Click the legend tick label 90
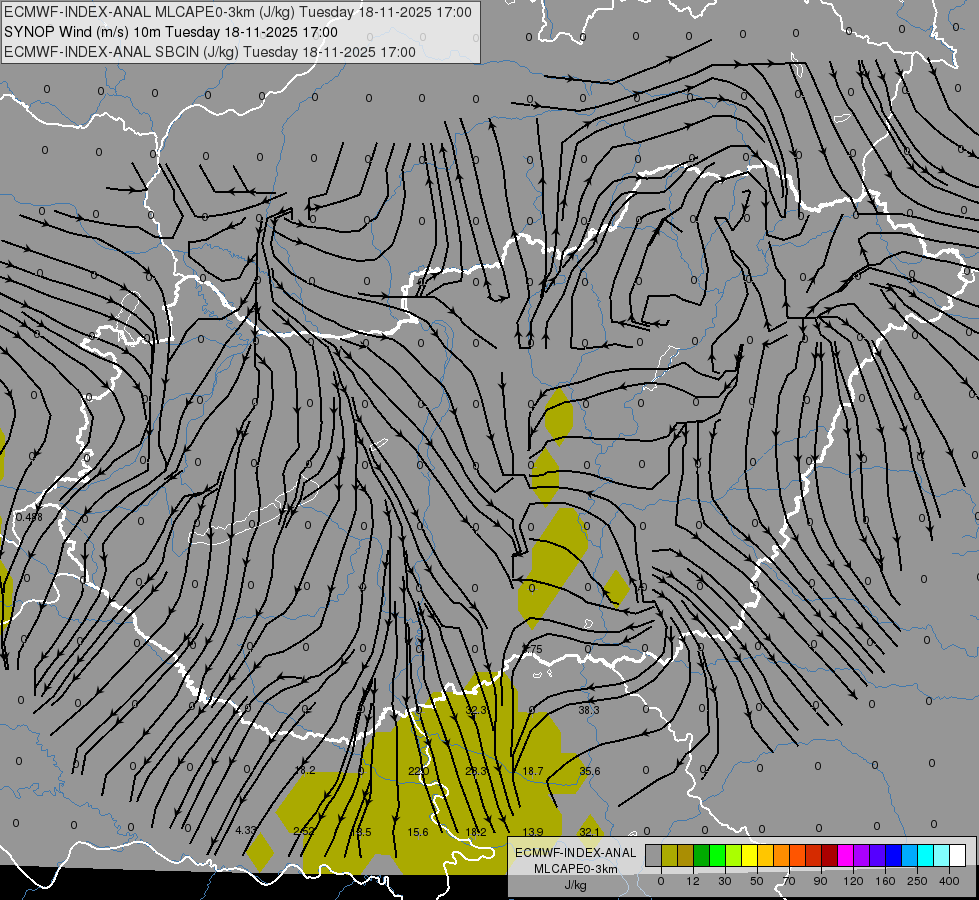This screenshot has width=979, height=900. click(820, 881)
